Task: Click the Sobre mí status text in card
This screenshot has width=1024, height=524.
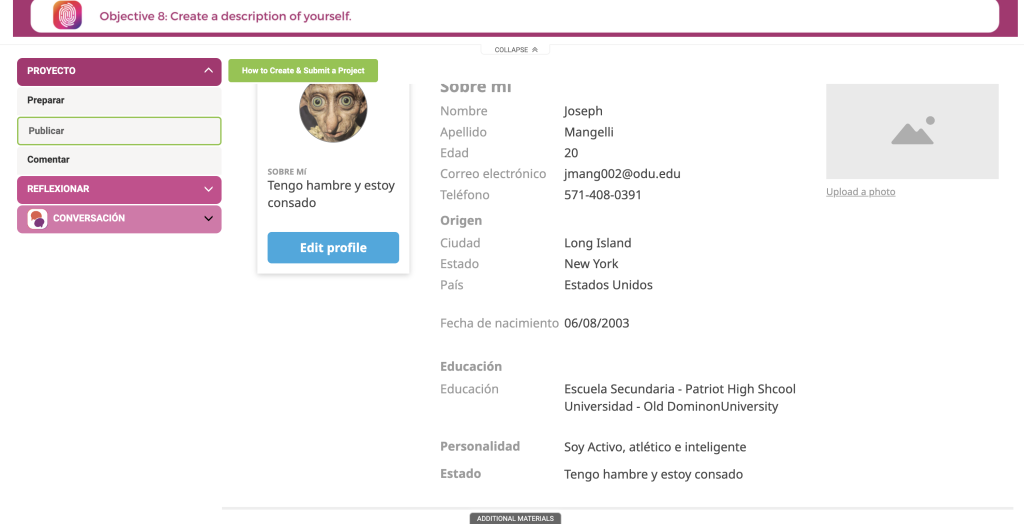Action: pos(331,194)
